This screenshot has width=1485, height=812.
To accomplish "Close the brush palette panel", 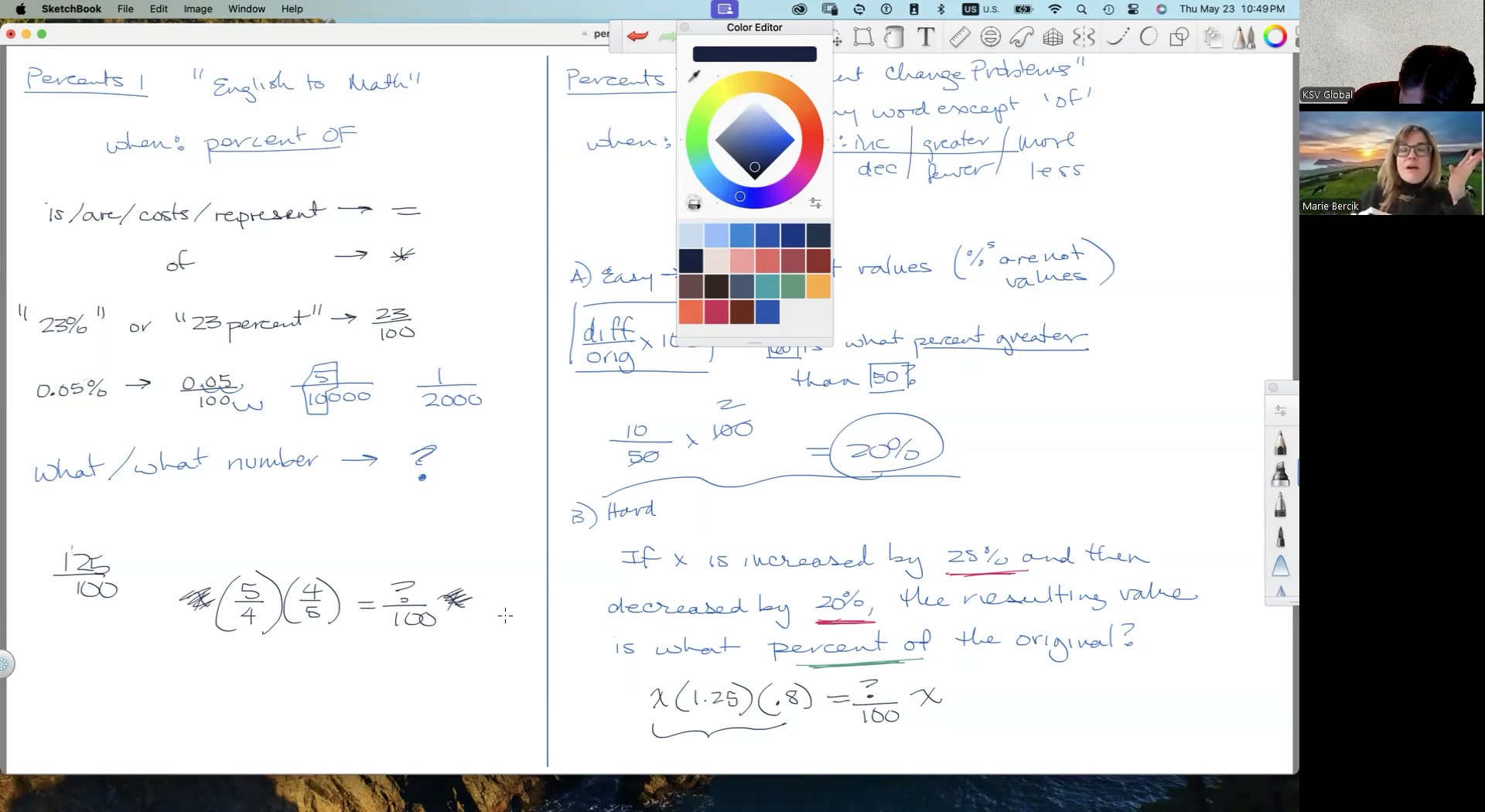I will coord(1274,387).
